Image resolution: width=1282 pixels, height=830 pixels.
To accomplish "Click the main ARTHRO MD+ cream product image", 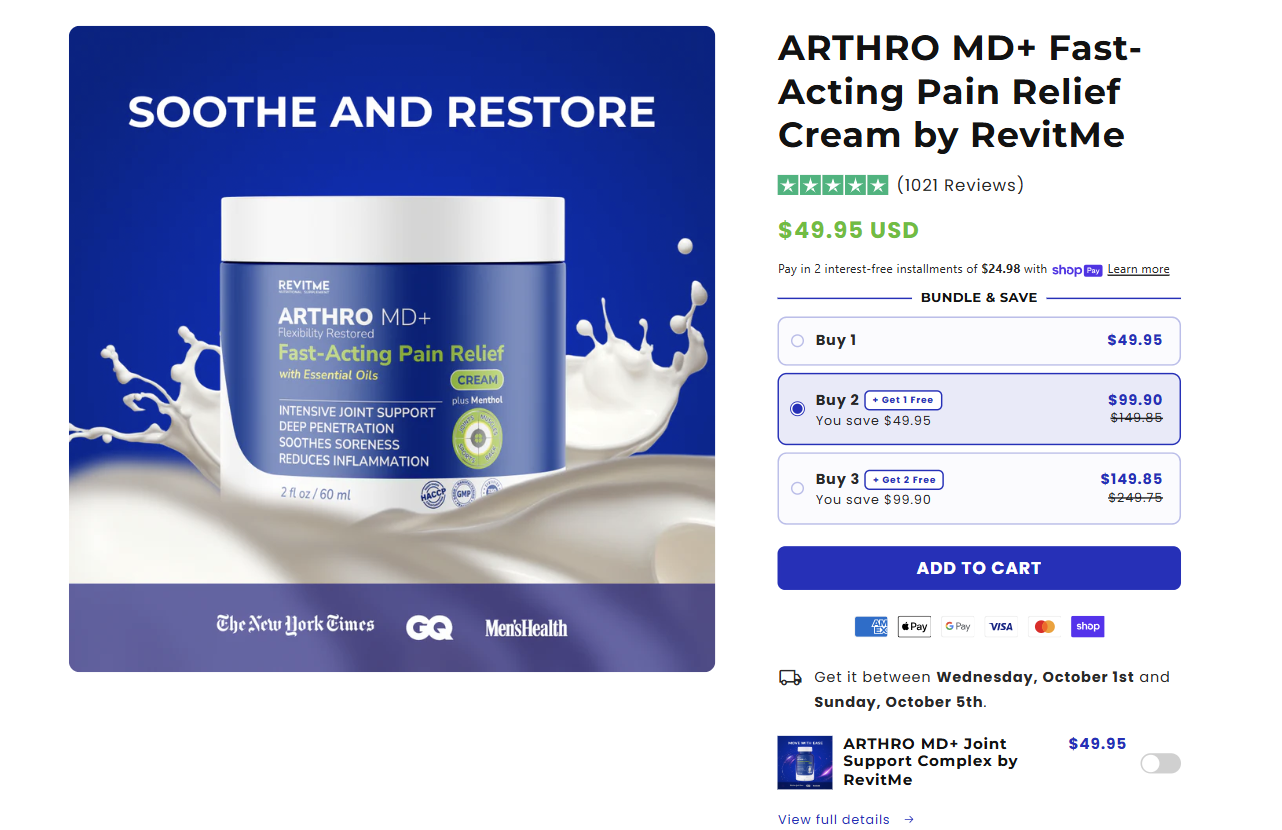I will point(392,349).
